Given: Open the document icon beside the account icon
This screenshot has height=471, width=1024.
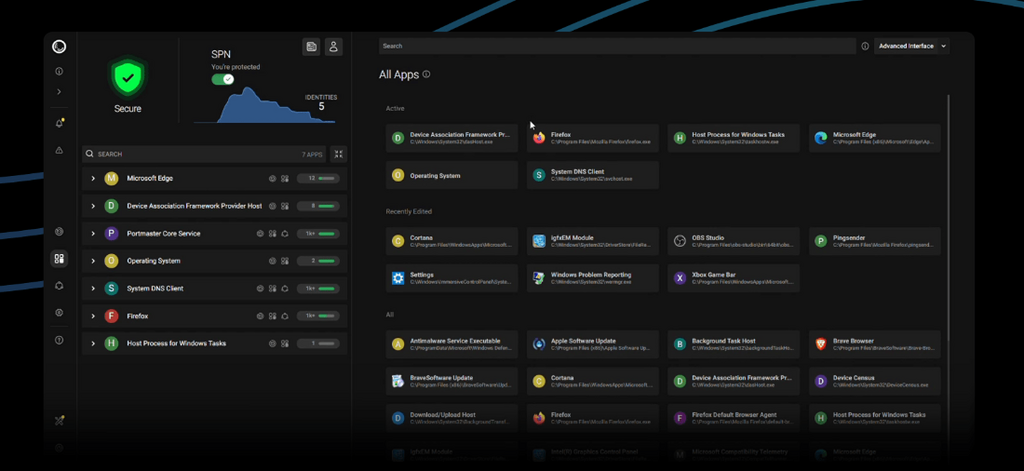Looking at the screenshot, I should tap(312, 46).
